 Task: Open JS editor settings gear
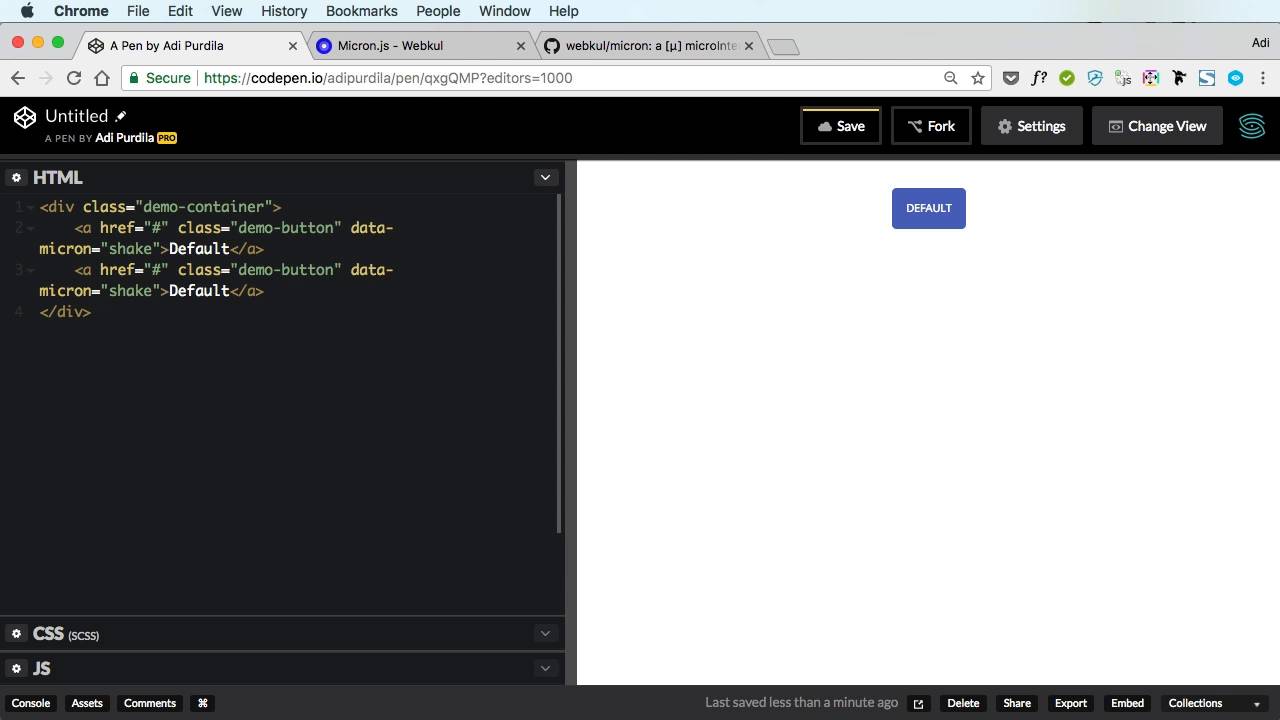[16, 668]
